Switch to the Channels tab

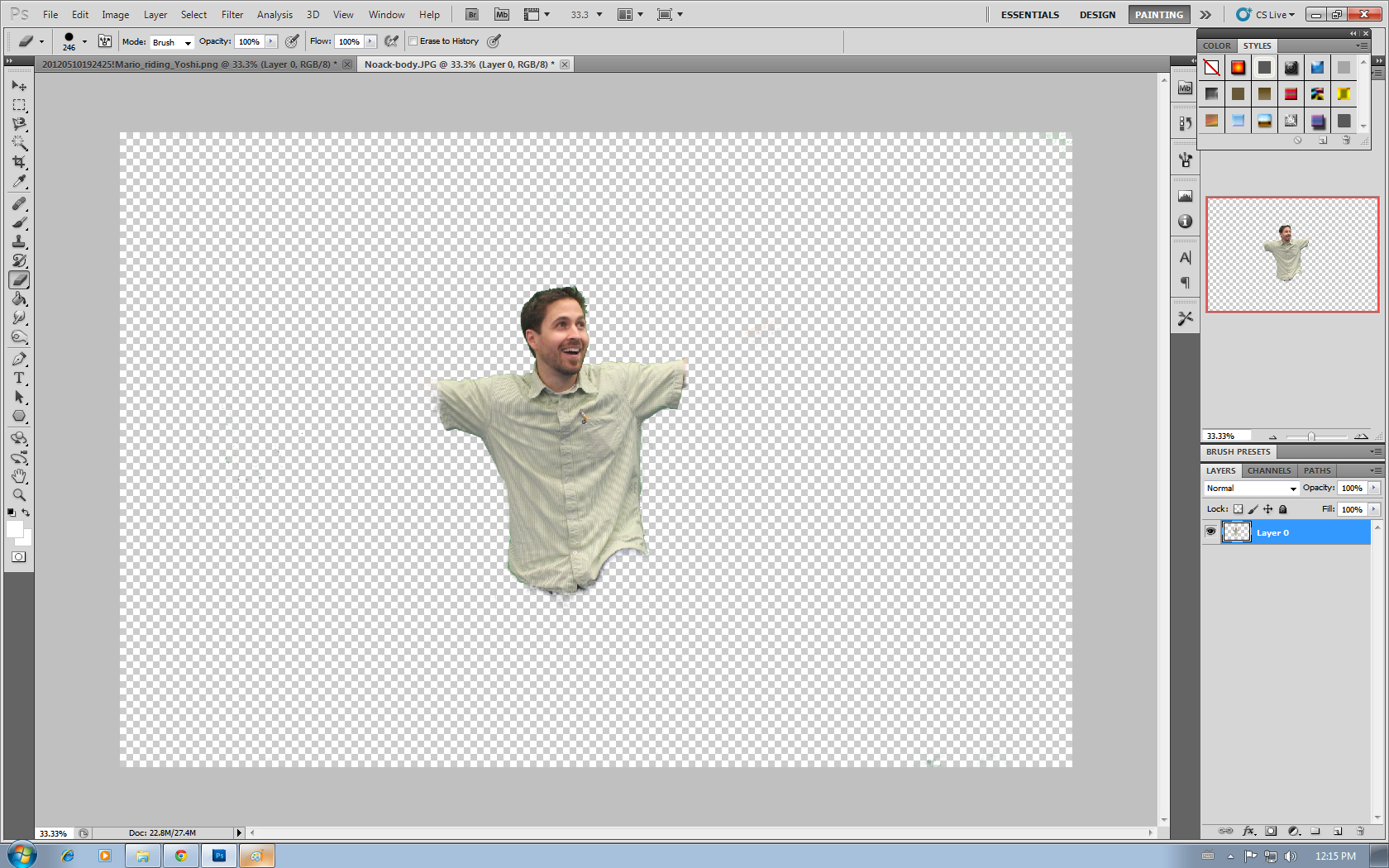pyautogui.click(x=1269, y=470)
